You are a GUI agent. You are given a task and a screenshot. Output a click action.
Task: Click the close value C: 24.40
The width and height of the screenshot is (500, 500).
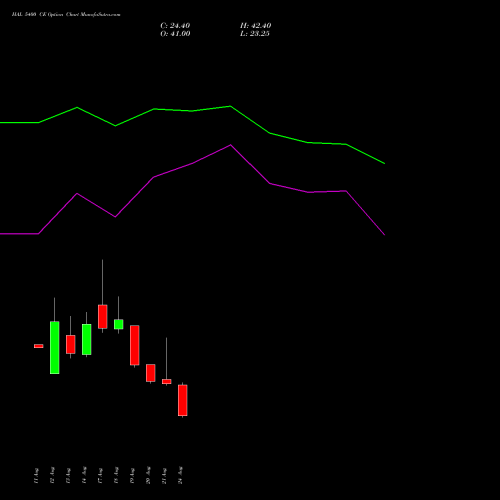click(175, 26)
